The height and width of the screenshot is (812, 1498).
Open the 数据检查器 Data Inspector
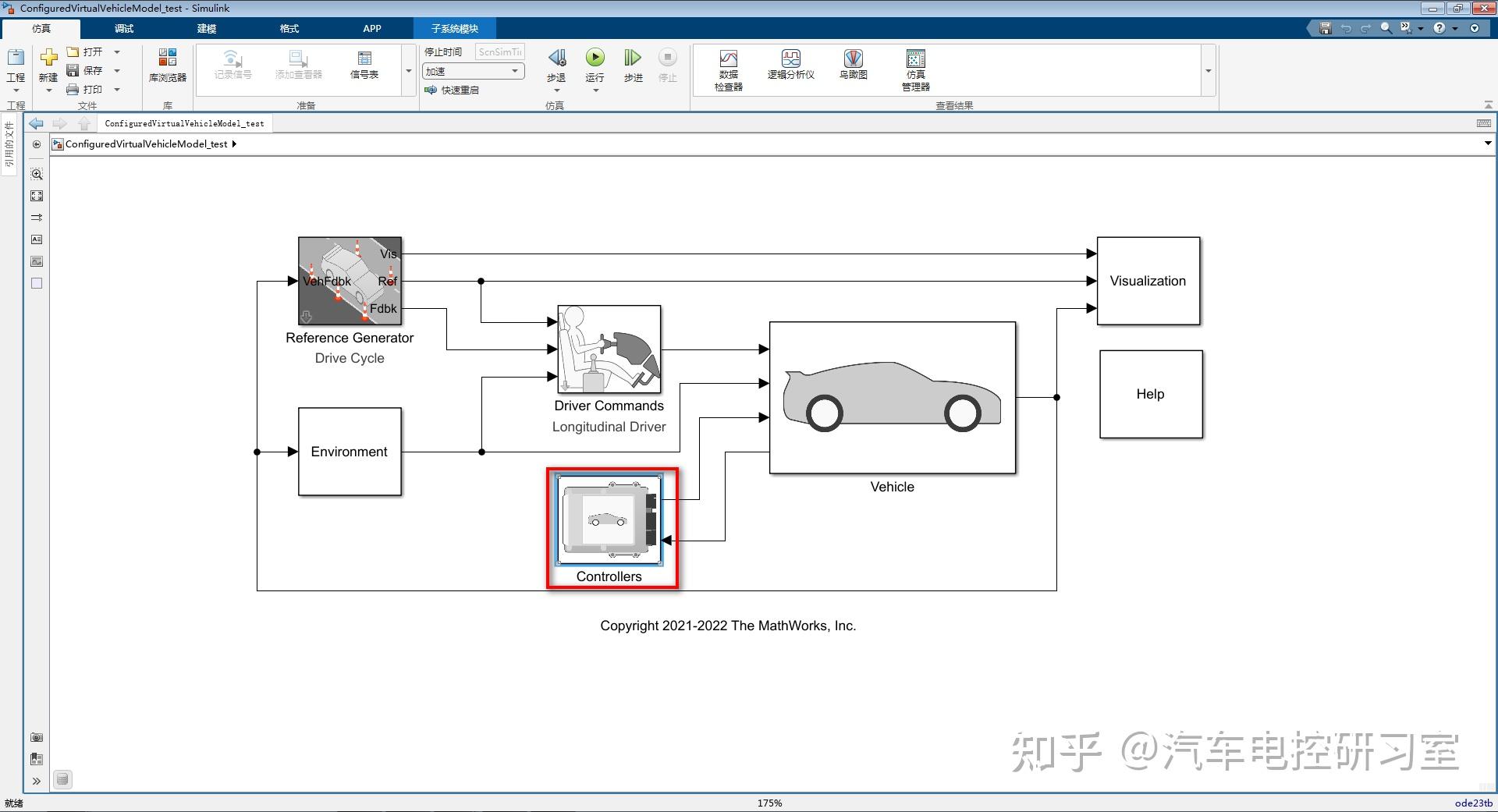click(x=727, y=66)
